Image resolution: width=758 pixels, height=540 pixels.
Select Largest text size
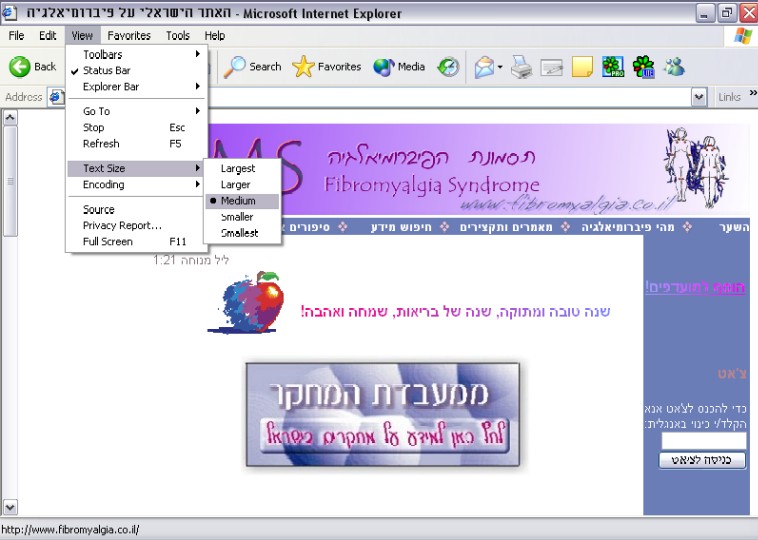[x=242, y=168]
